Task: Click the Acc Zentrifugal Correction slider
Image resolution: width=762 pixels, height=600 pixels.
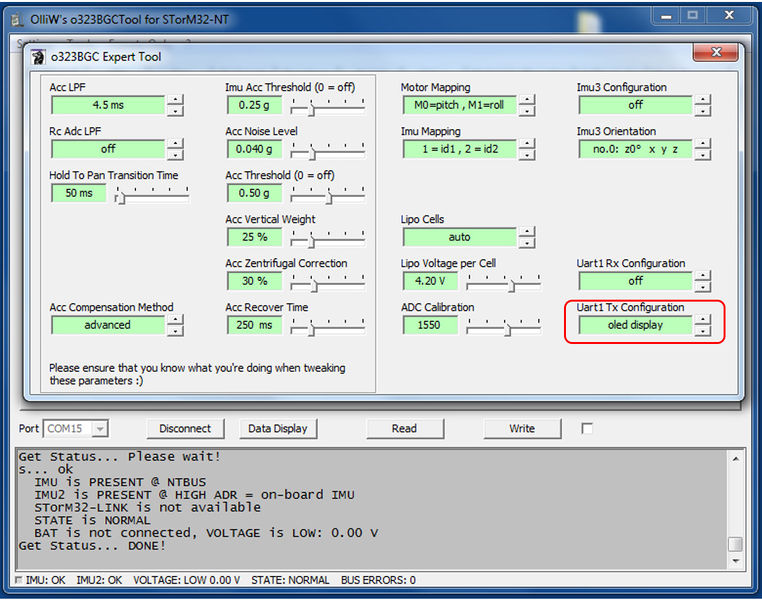Action: point(328,282)
